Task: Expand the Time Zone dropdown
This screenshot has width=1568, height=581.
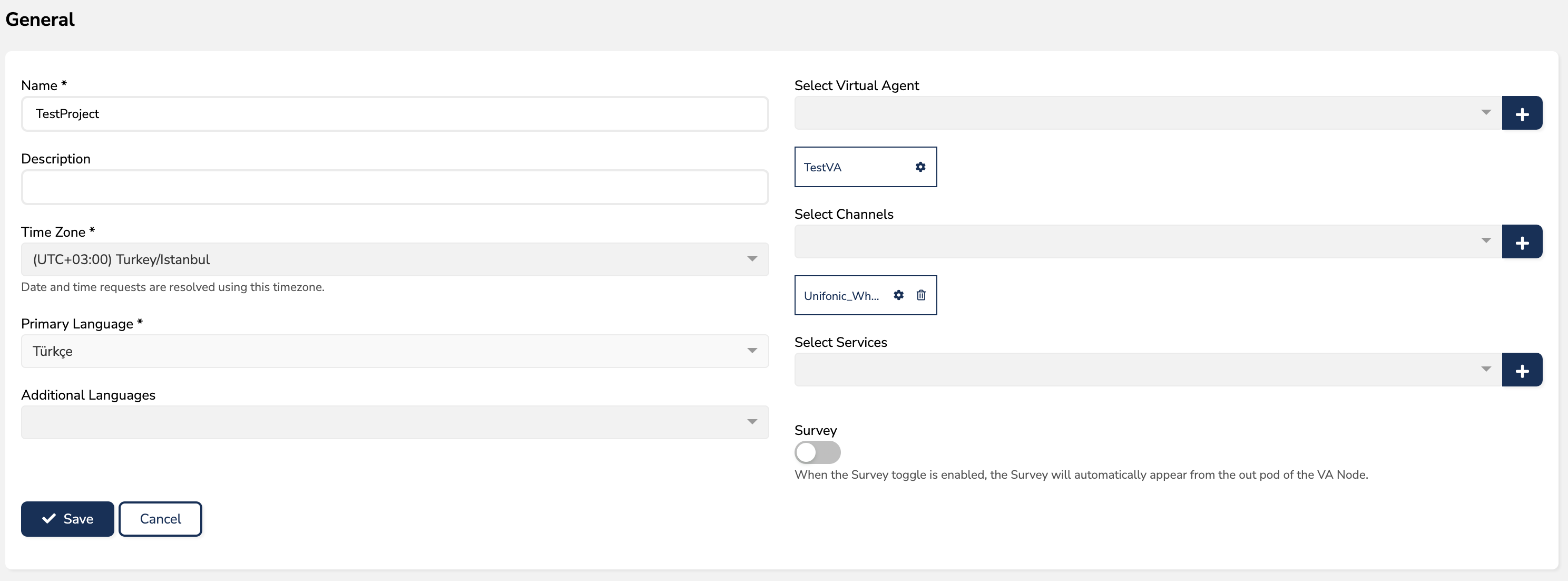Action: pos(395,259)
